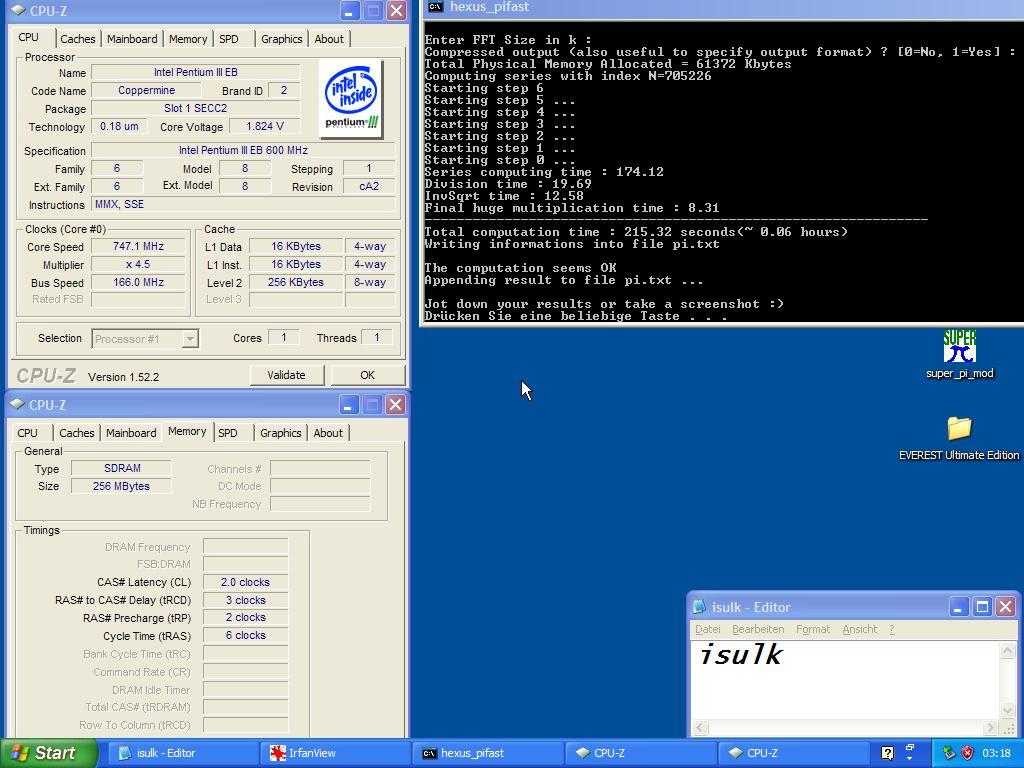1024x768 pixels.
Task: Click the Package value 'Slot 1 SECC2'
Action: coord(195,108)
